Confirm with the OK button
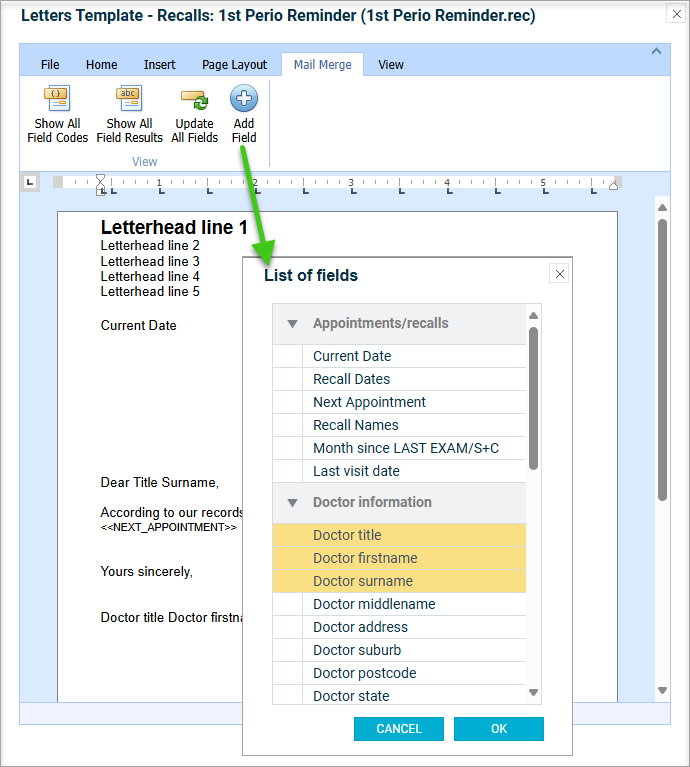This screenshot has width=690, height=767. [498, 729]
